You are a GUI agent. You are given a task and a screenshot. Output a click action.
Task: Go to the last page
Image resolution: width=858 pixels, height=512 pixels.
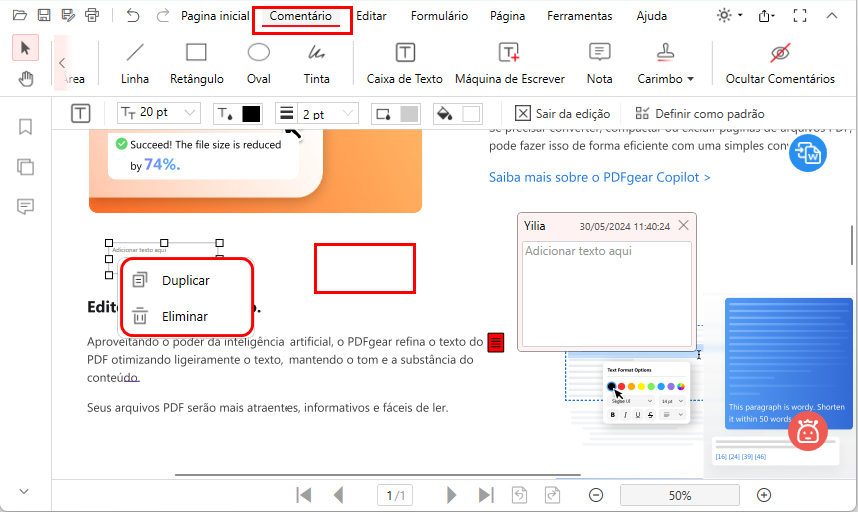coord(486,495)
